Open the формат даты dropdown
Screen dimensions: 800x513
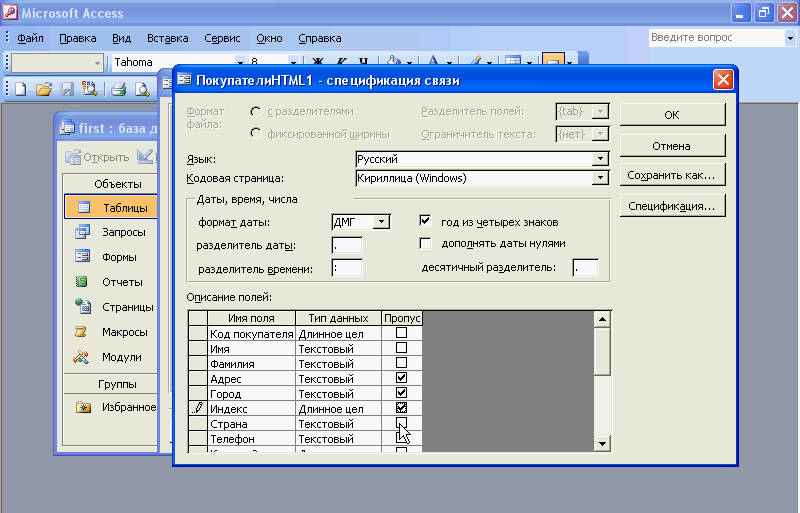click(x=381, y=222)
